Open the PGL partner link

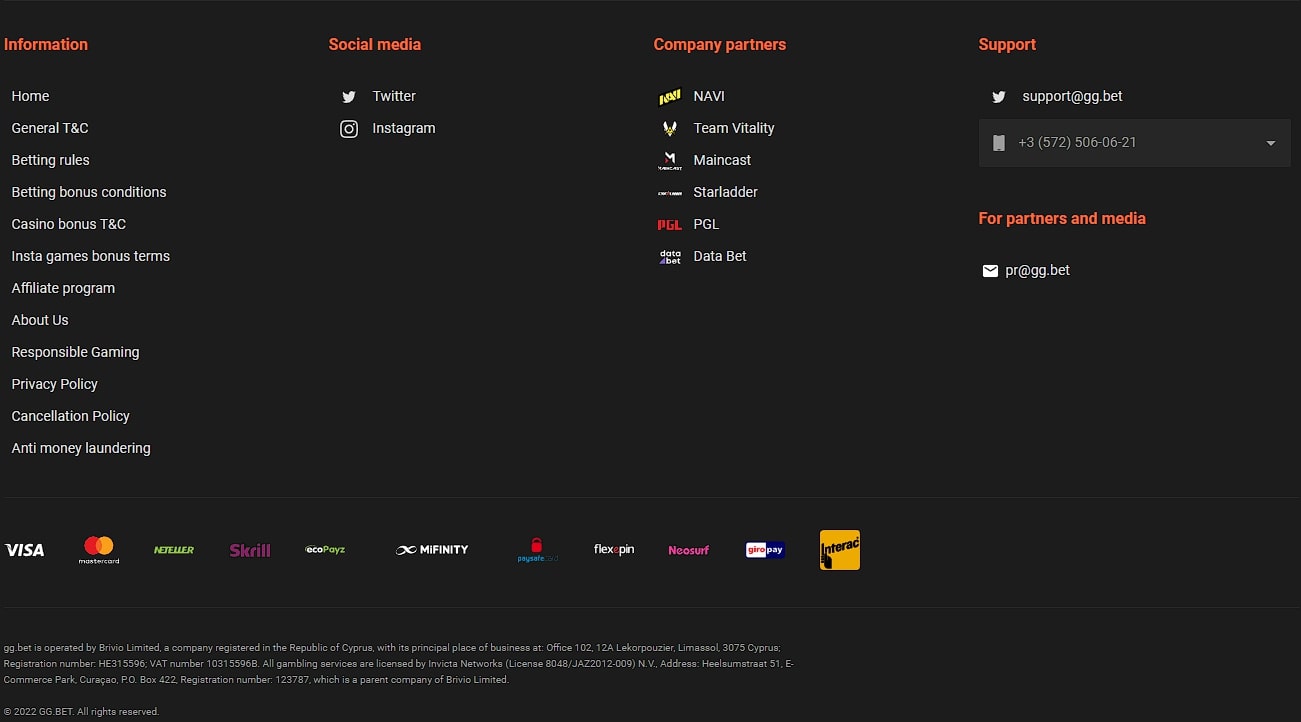click(x=706, y=225)
